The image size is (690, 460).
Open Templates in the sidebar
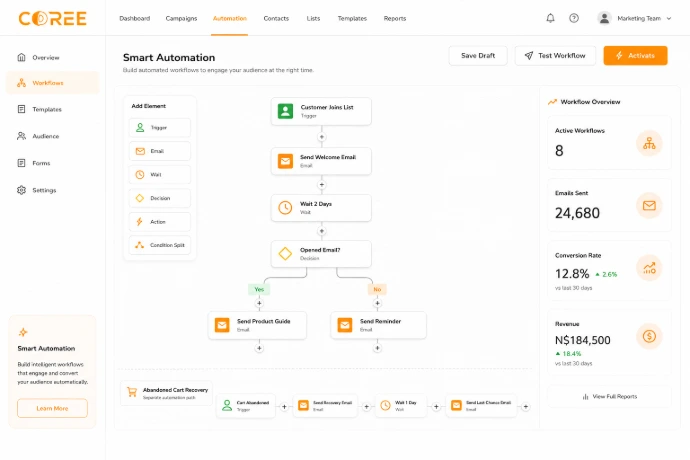(x=53, y=109)
